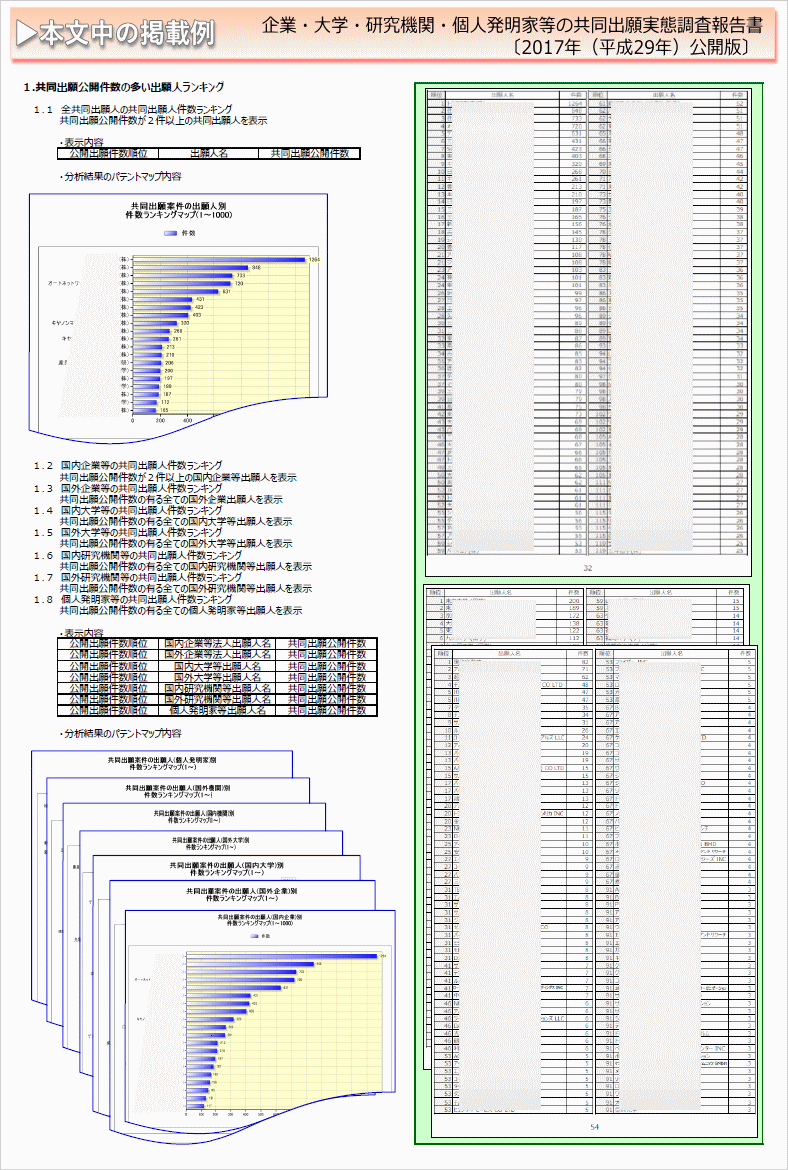
Task: Click the text 共同出願公開件数の有る全ての個人発明家等出願人を表示
Action: [x=181, y=610]
